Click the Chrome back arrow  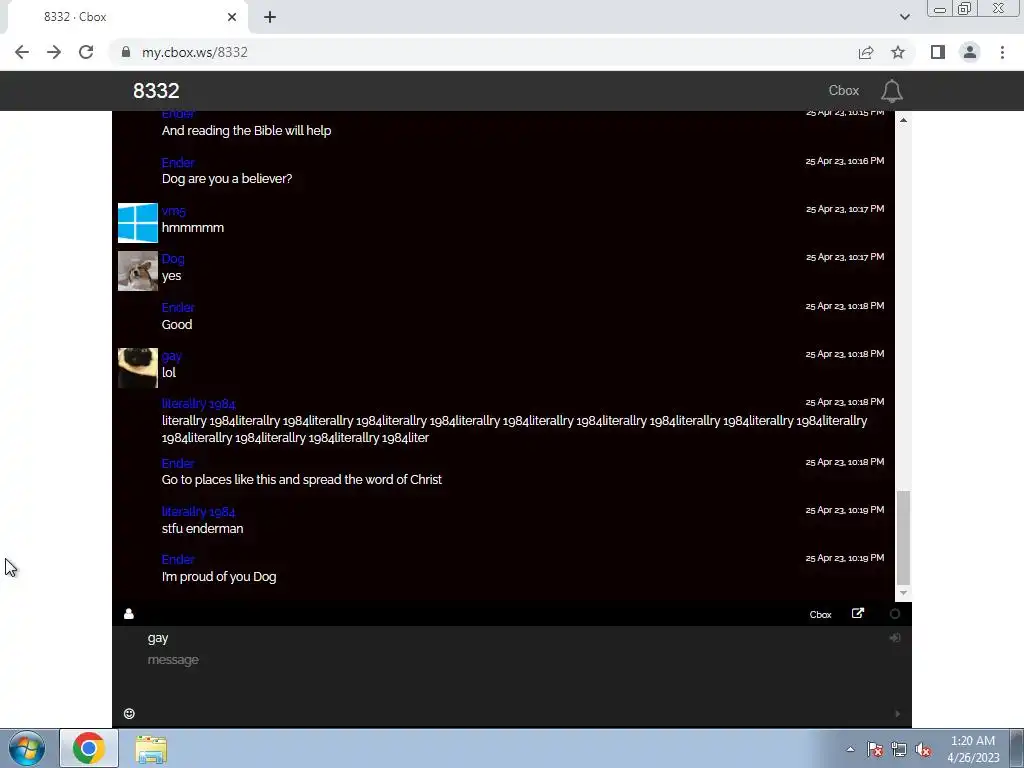coord(22,52)
